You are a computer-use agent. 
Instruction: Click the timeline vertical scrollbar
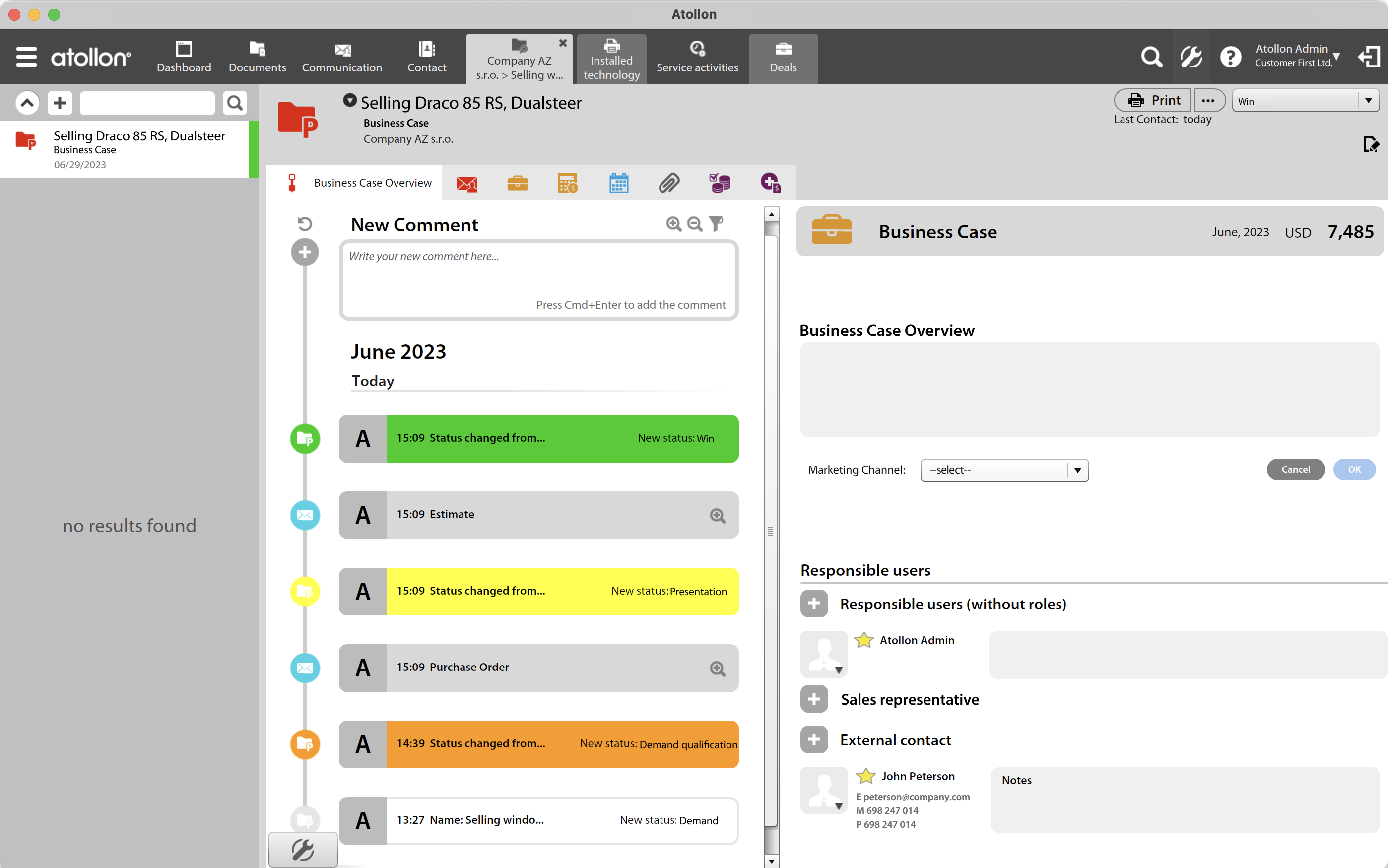771,531
